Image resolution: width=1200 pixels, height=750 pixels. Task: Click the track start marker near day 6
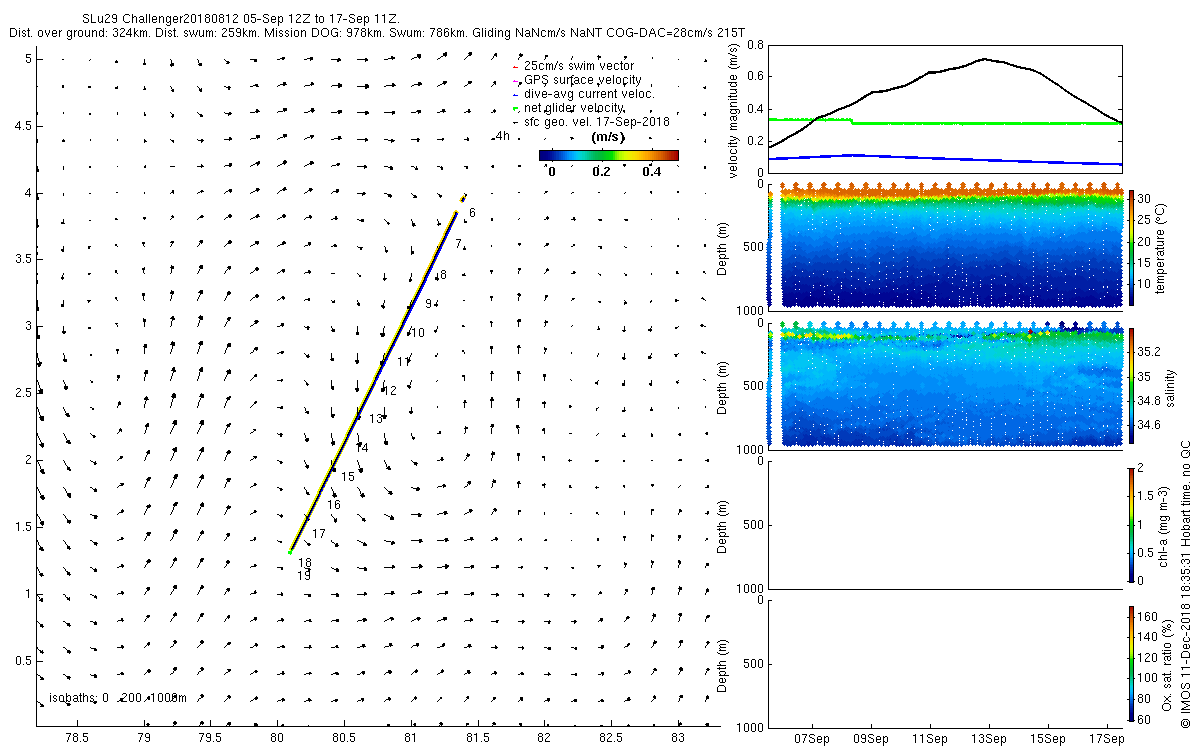tap(463, 198)
